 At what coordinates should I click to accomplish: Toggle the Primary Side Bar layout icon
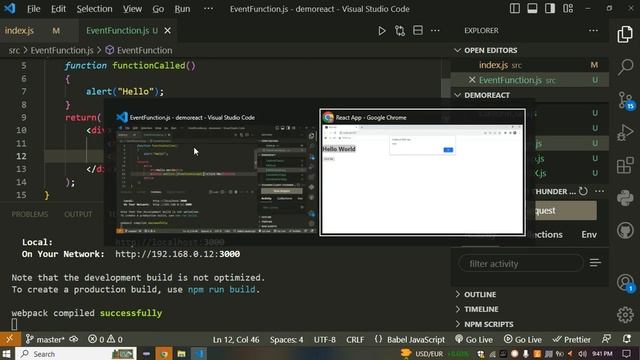click(515, 9)
